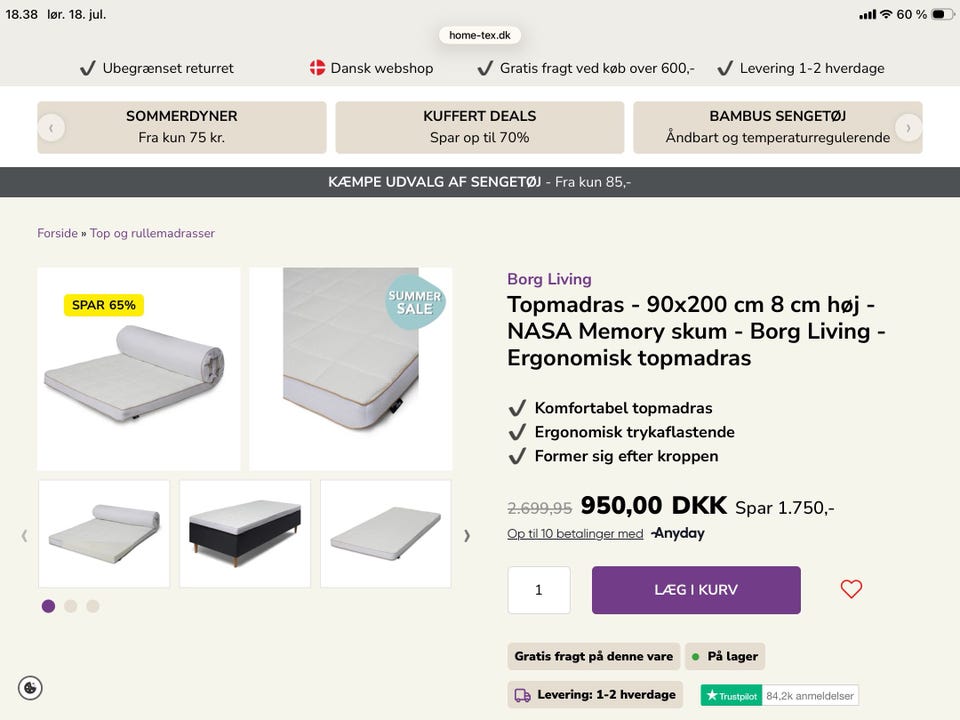Advance promo banners with right arrow

908,128
